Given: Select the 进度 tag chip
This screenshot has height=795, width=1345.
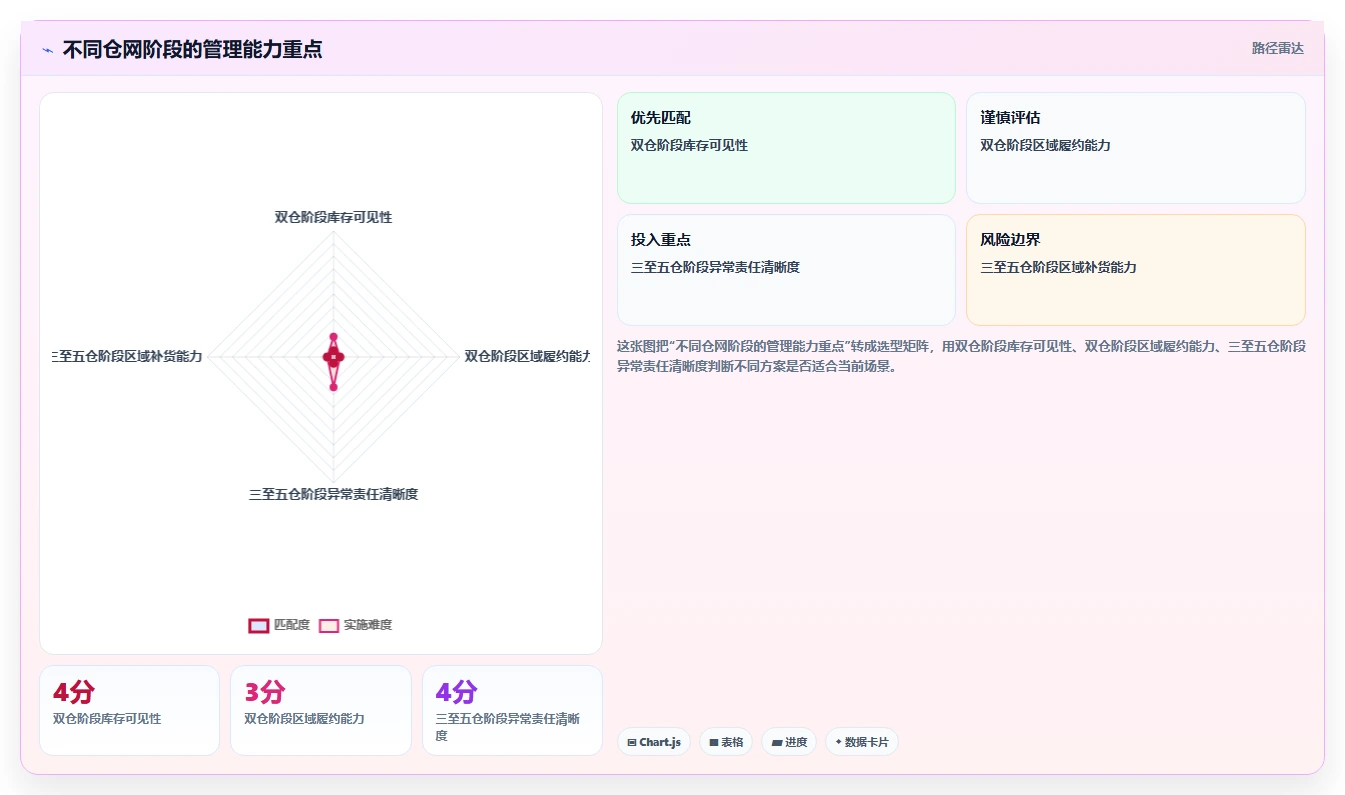Looking at the screenshot, I should [x=789, y=742].
